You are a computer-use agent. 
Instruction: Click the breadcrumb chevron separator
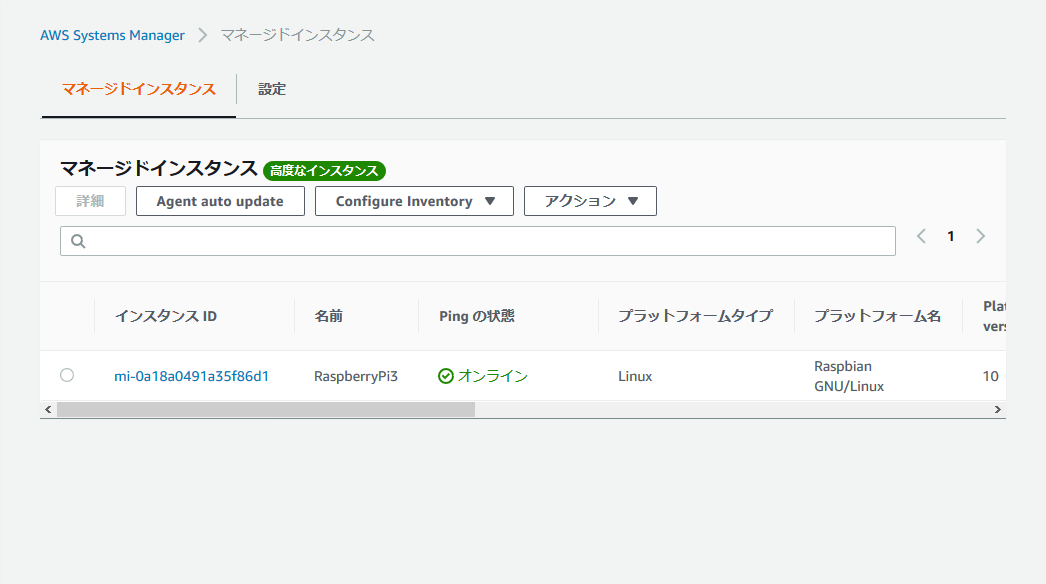pos(203,35)
